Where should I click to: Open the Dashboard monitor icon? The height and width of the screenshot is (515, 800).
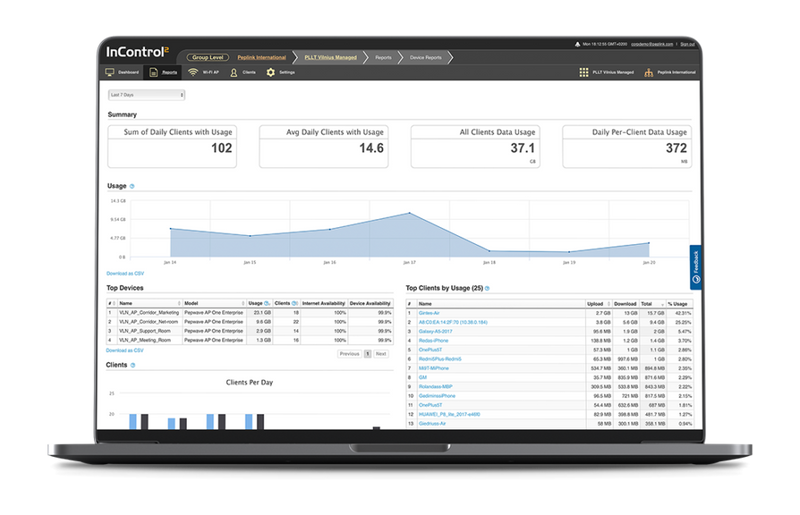[x=110, y=72]
